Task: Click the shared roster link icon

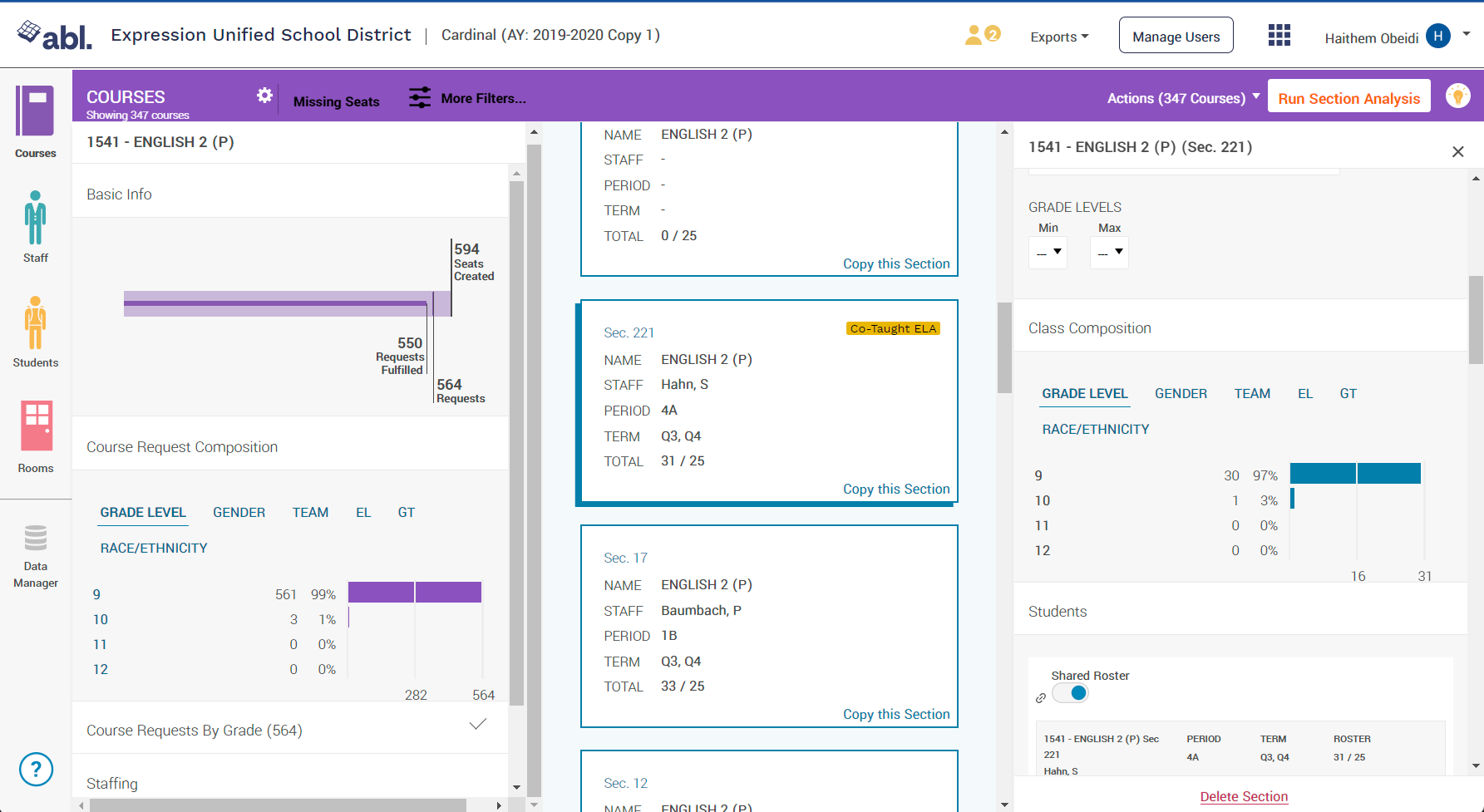Action: pyautogui.click(x=1040, y=698)
